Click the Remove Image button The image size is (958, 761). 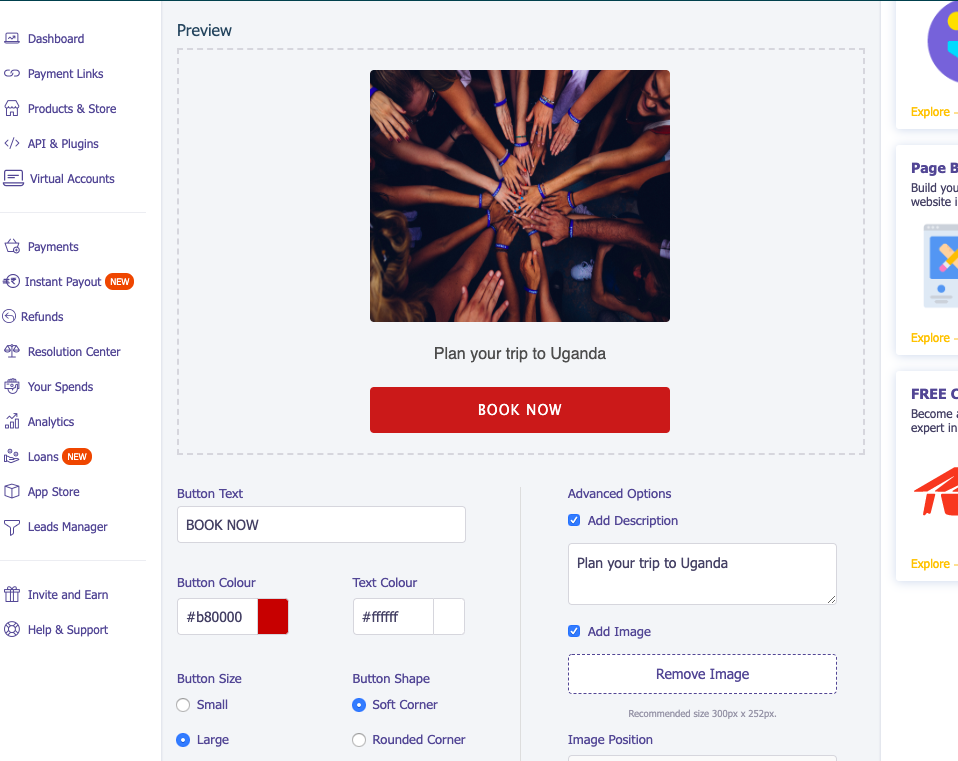[x=702, y=674]
